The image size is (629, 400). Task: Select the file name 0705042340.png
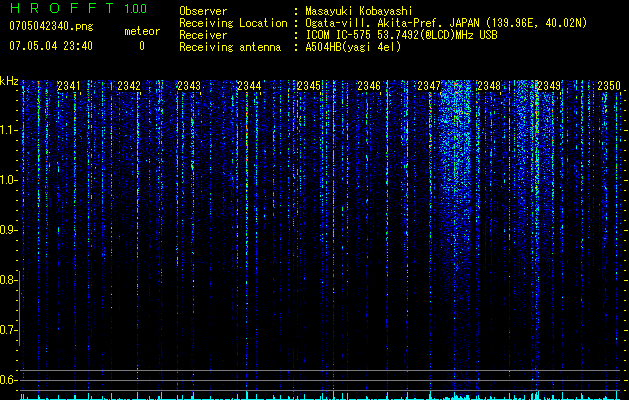pyautogui.click(x=51, y=26)
